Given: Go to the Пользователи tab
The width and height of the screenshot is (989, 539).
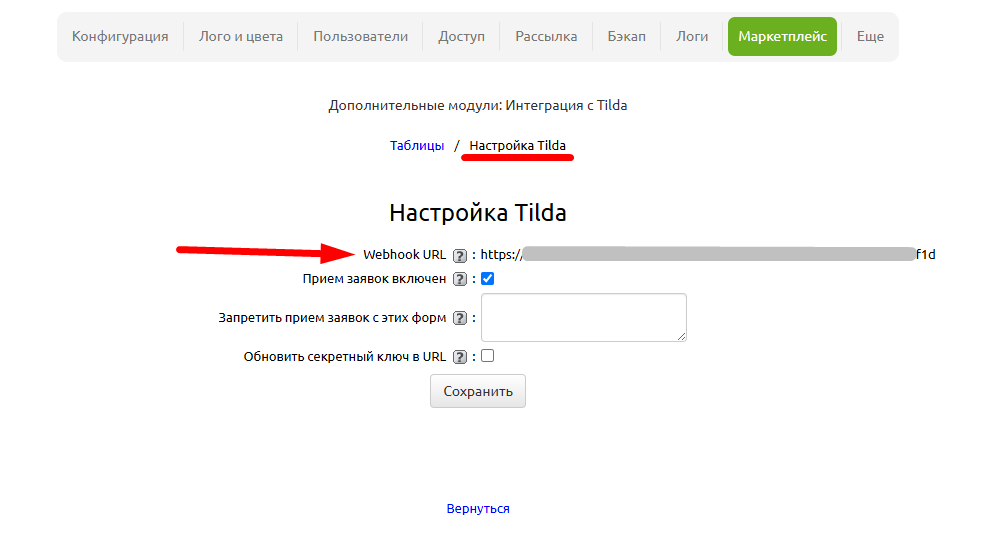Looking at the screenshot, I should coord(360,36).
